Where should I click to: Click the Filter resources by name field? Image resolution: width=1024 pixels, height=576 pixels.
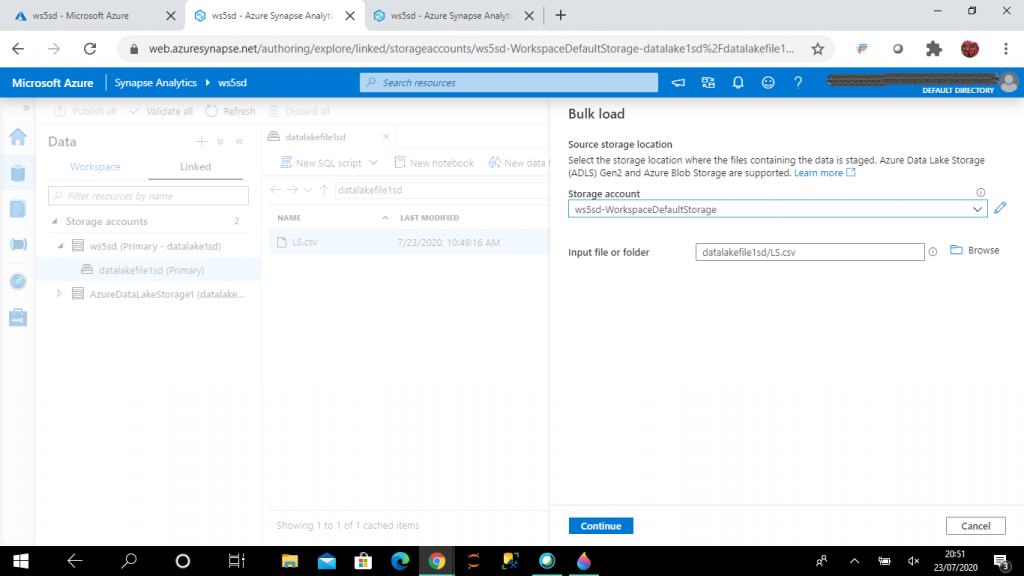pos(148,196)
